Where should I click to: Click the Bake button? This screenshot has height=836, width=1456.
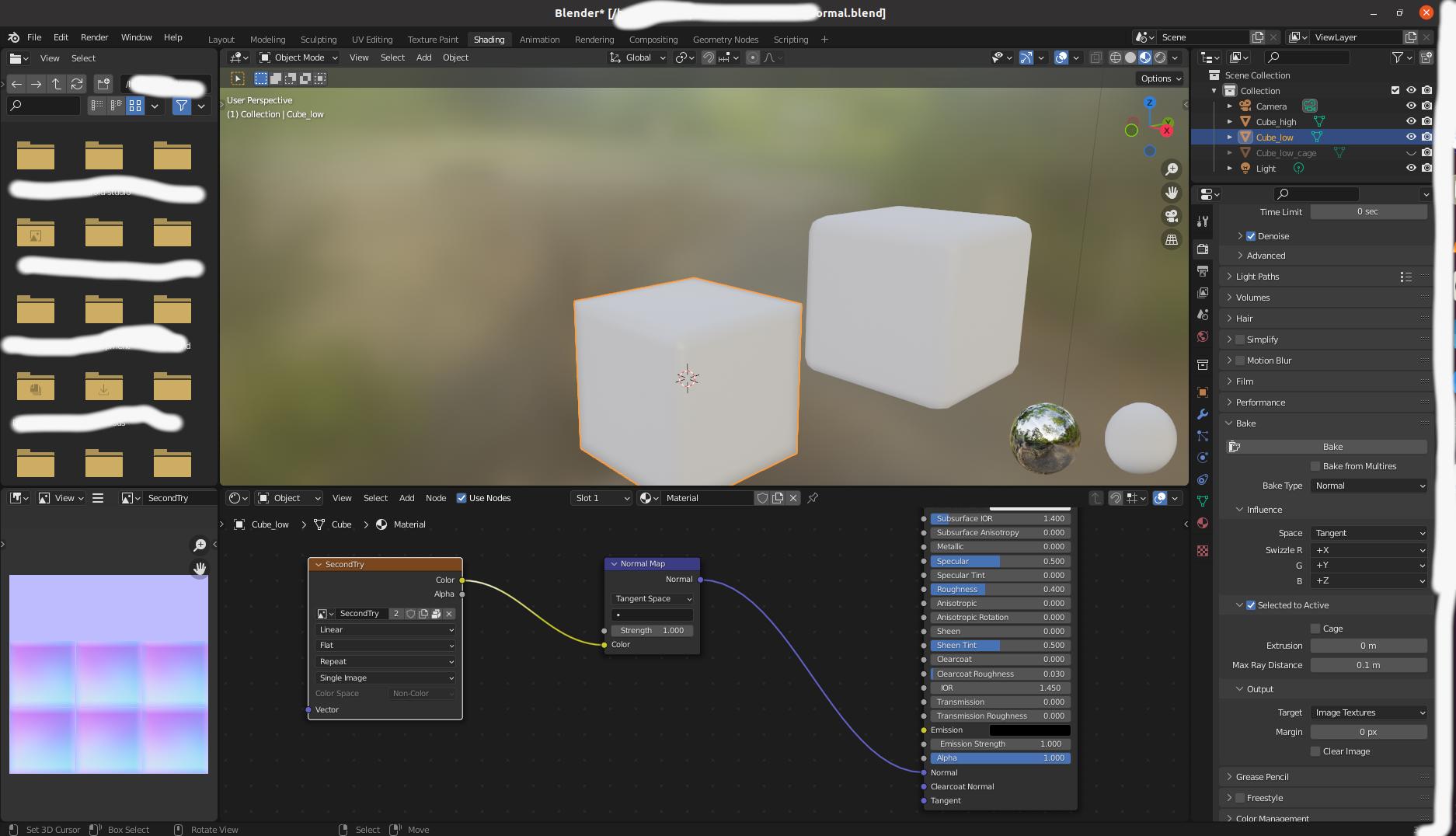(x=1326, y=447)
